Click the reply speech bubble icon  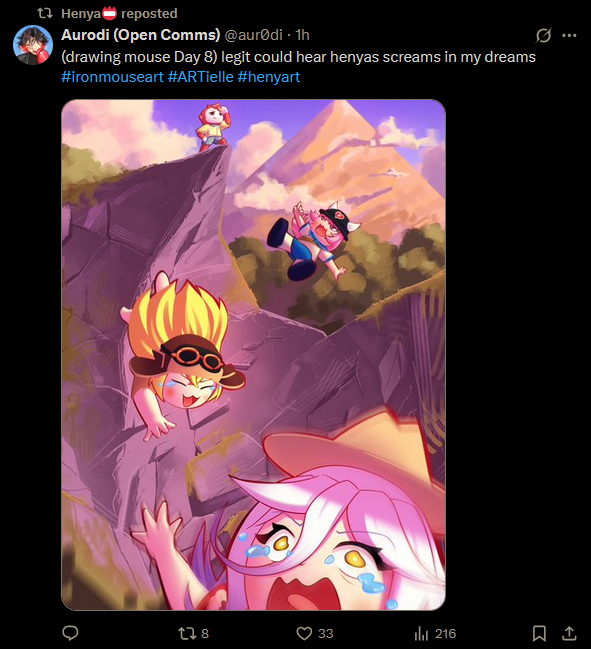click(70, 633)
